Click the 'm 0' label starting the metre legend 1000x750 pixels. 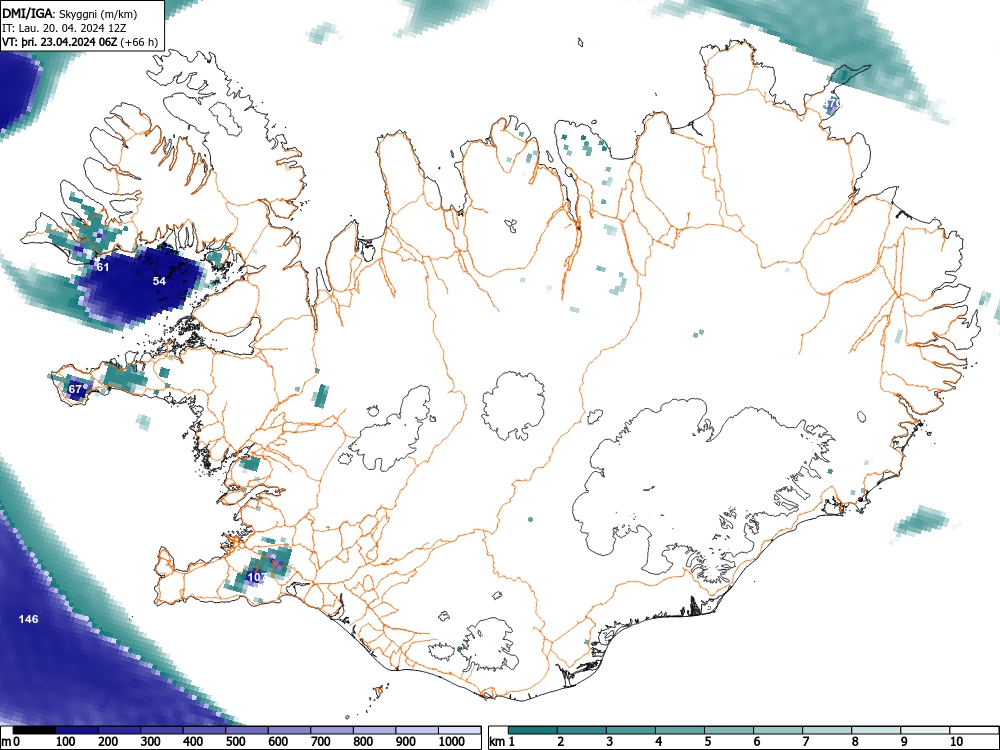(x=11, y=742)
